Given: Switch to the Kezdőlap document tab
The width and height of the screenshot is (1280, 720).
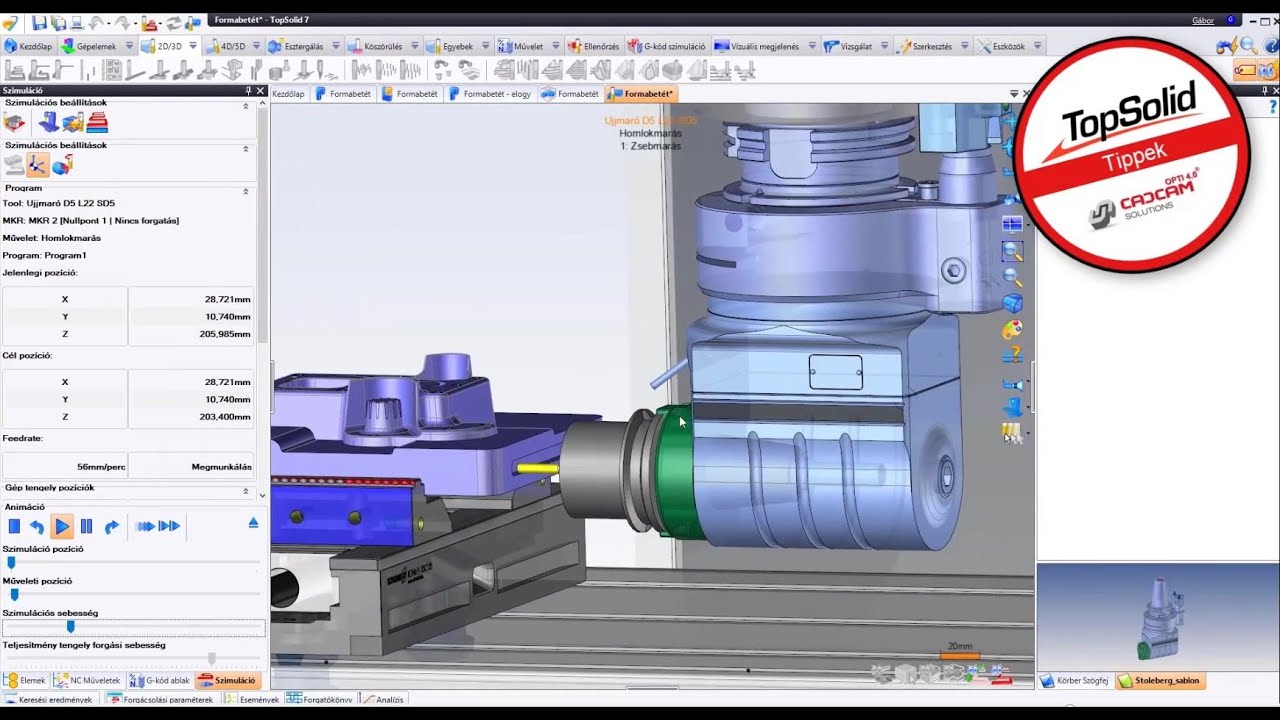Looking at the screenshot, I should click(288, 94).
